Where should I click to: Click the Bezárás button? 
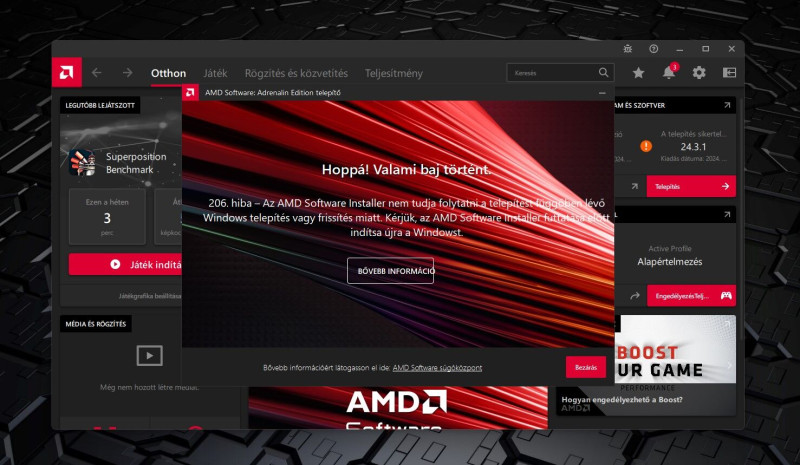coord(586,367)
